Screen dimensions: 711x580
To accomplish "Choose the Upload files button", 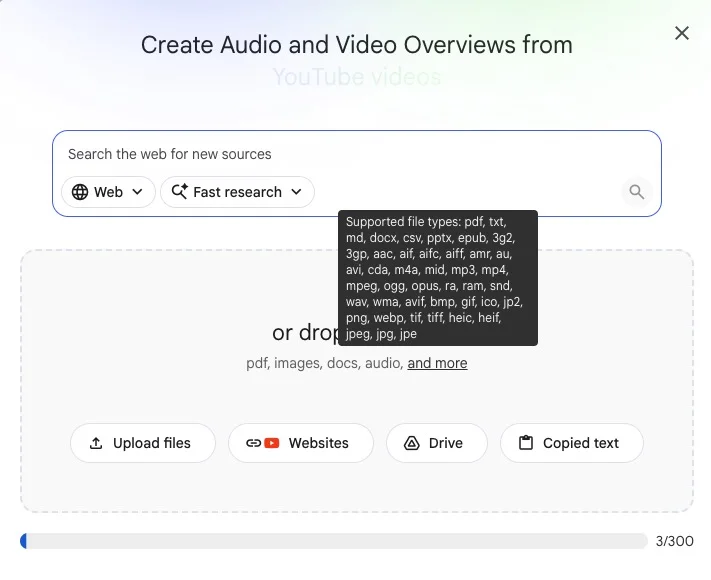I will [x=143, y=443].
